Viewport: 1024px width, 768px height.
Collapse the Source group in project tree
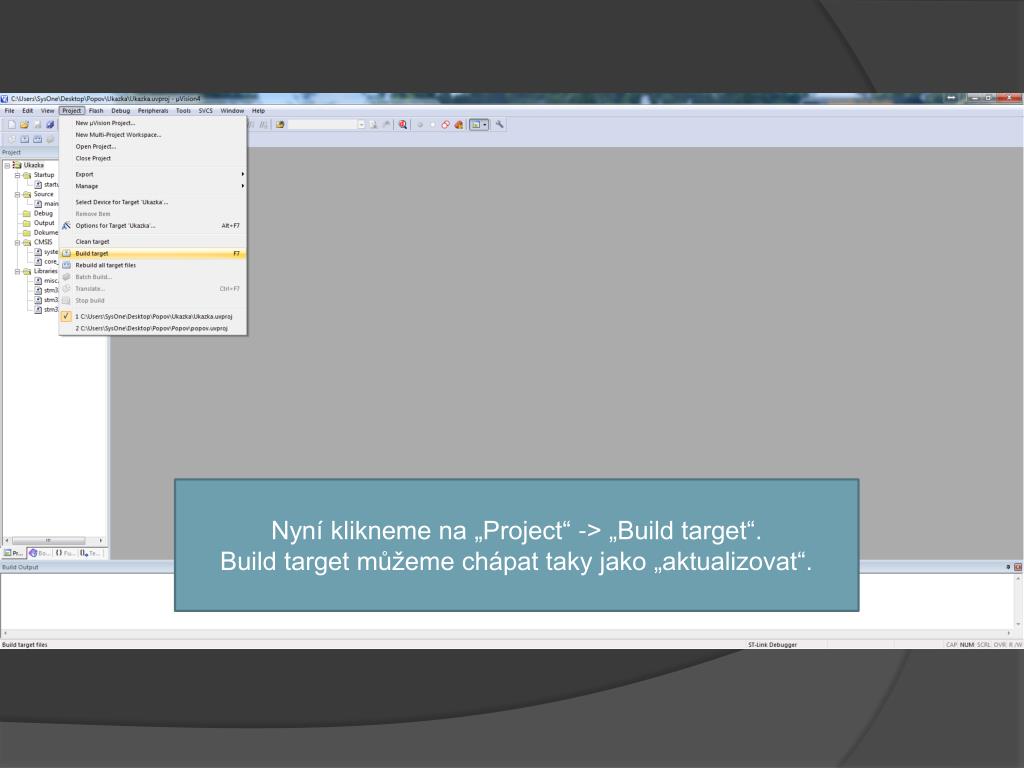click(18, 194)
